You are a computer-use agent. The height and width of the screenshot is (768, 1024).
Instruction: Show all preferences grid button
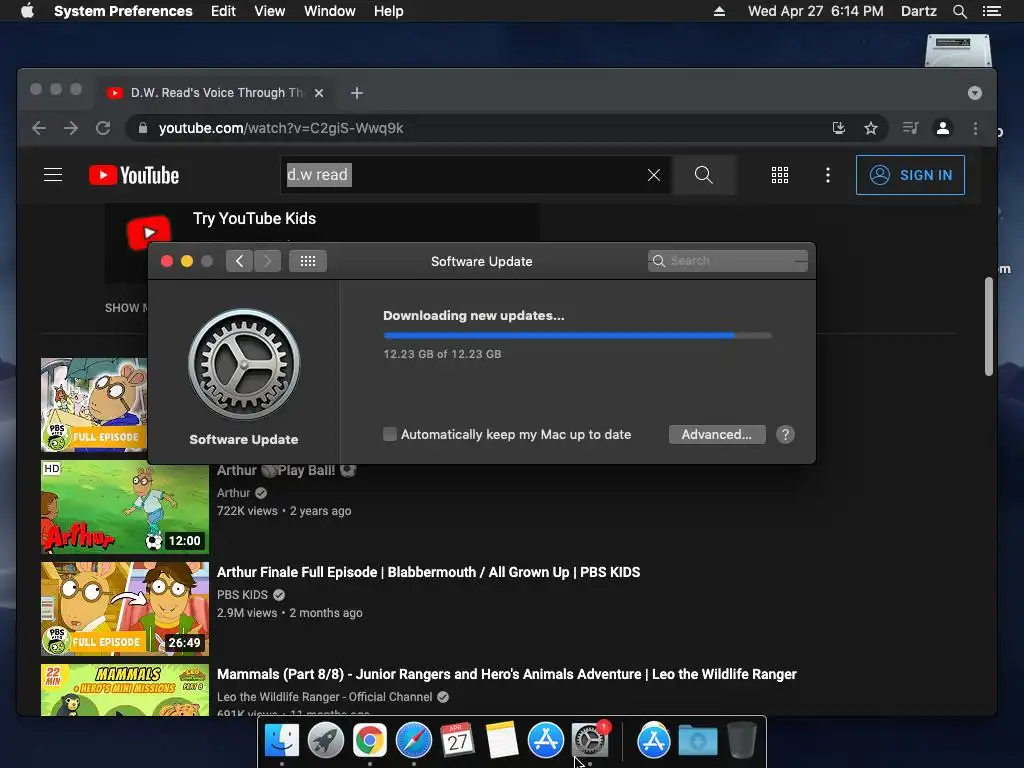[308, 261]
